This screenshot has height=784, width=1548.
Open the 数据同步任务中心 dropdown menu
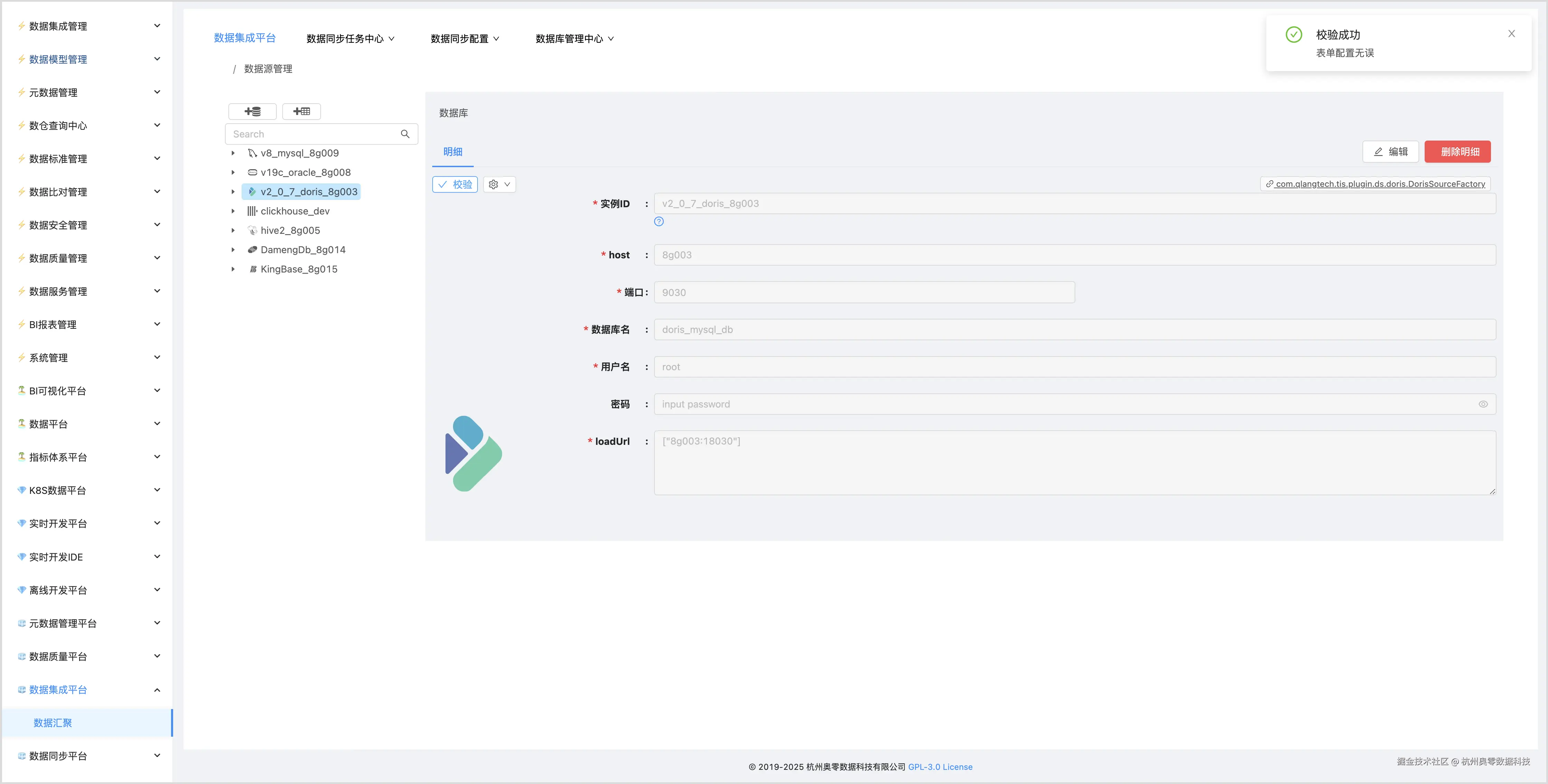click(x=350, y=38)
